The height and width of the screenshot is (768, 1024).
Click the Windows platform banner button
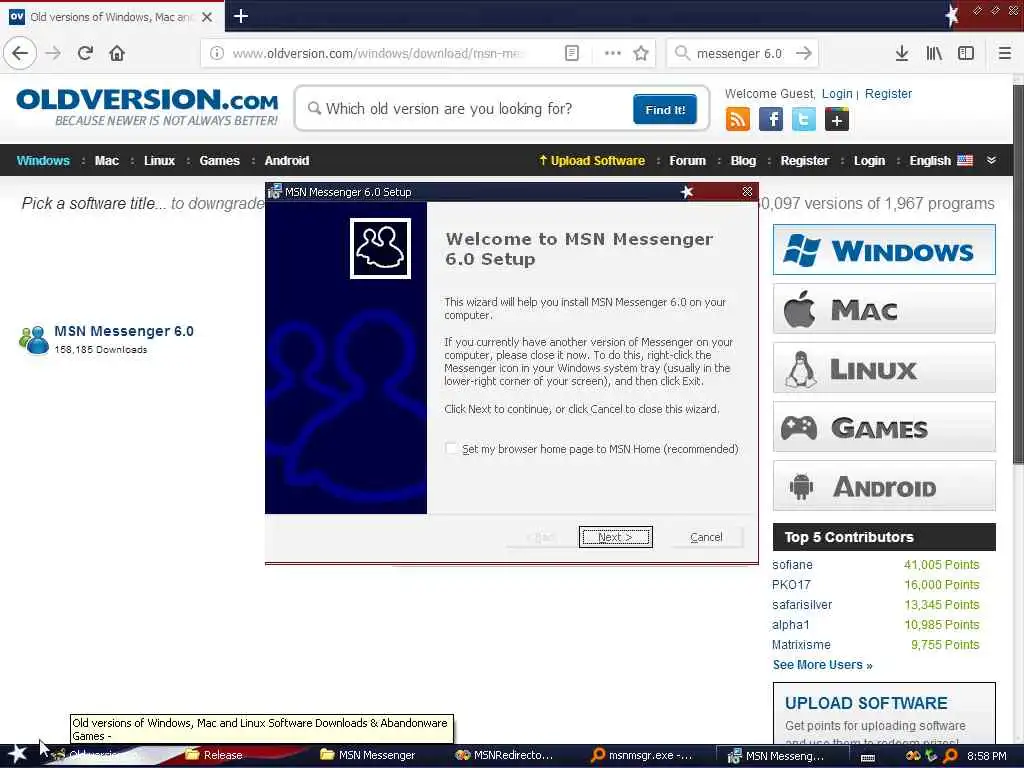coord(884,249)
